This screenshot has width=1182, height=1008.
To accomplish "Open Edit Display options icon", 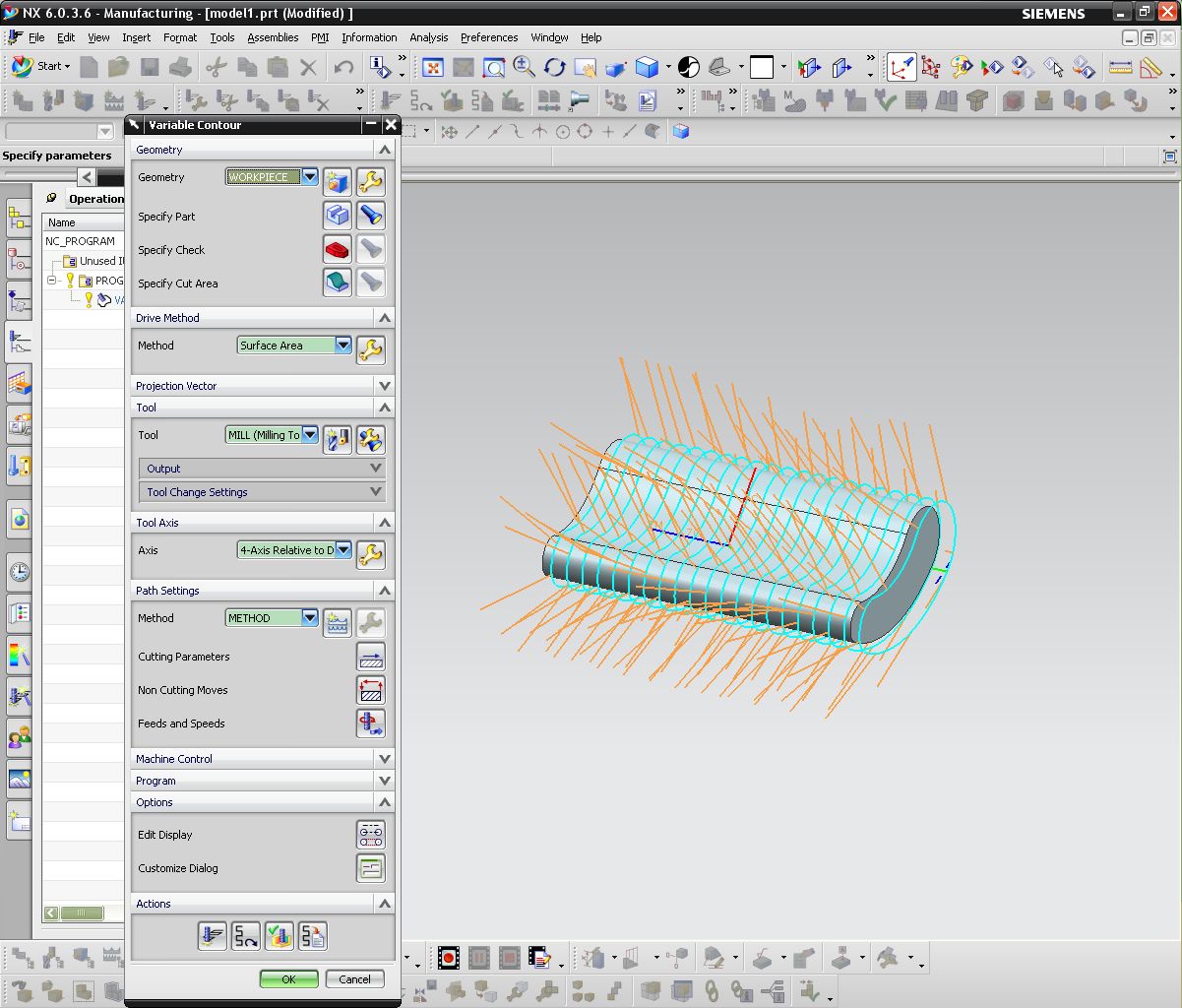I will click(x=371, y=835).
